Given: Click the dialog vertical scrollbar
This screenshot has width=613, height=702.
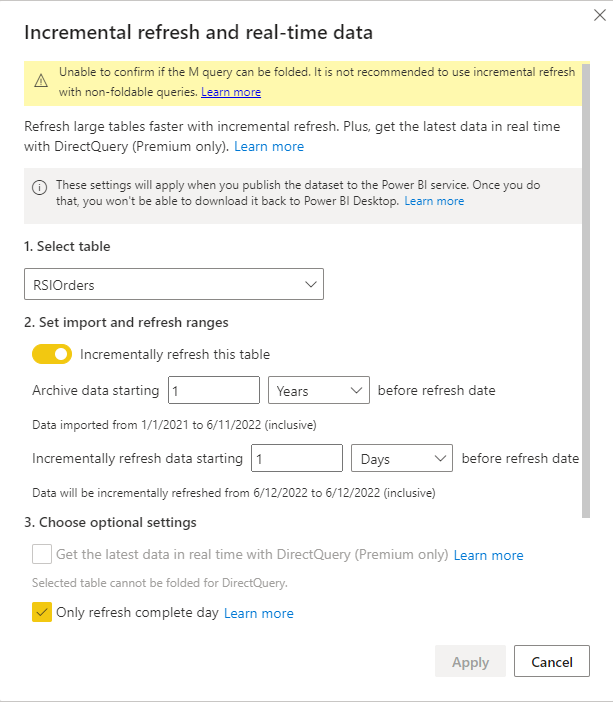Looking at the screenshot, I should (x=586, y=290).
